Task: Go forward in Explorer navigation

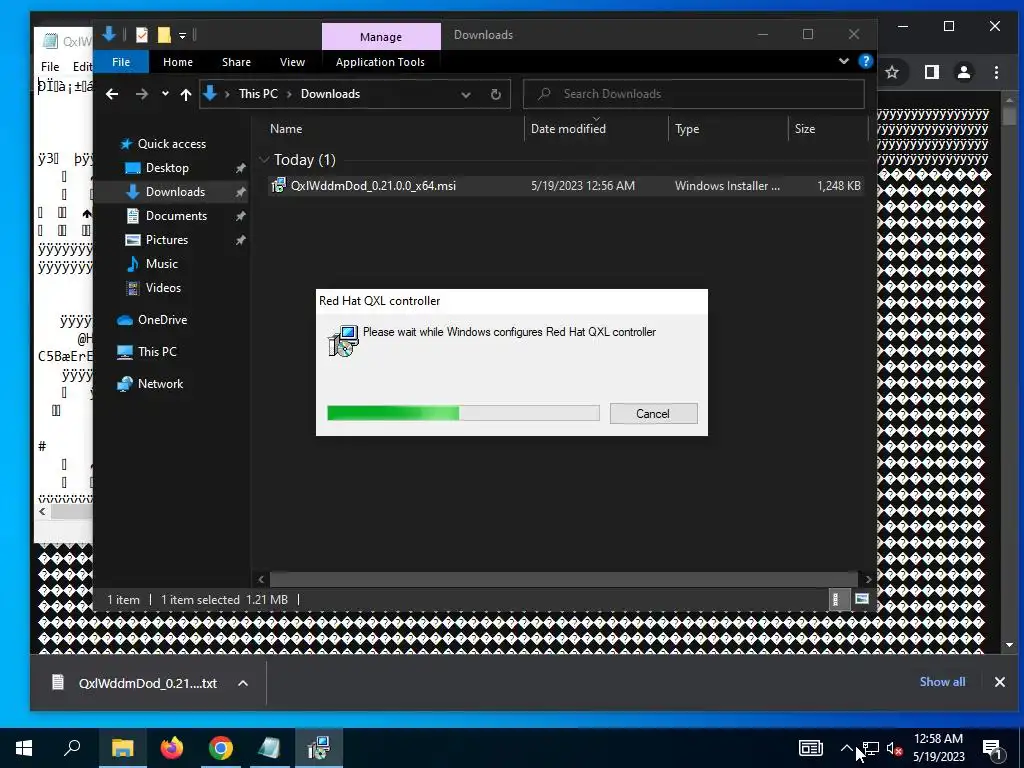Action: coord(141,94)
